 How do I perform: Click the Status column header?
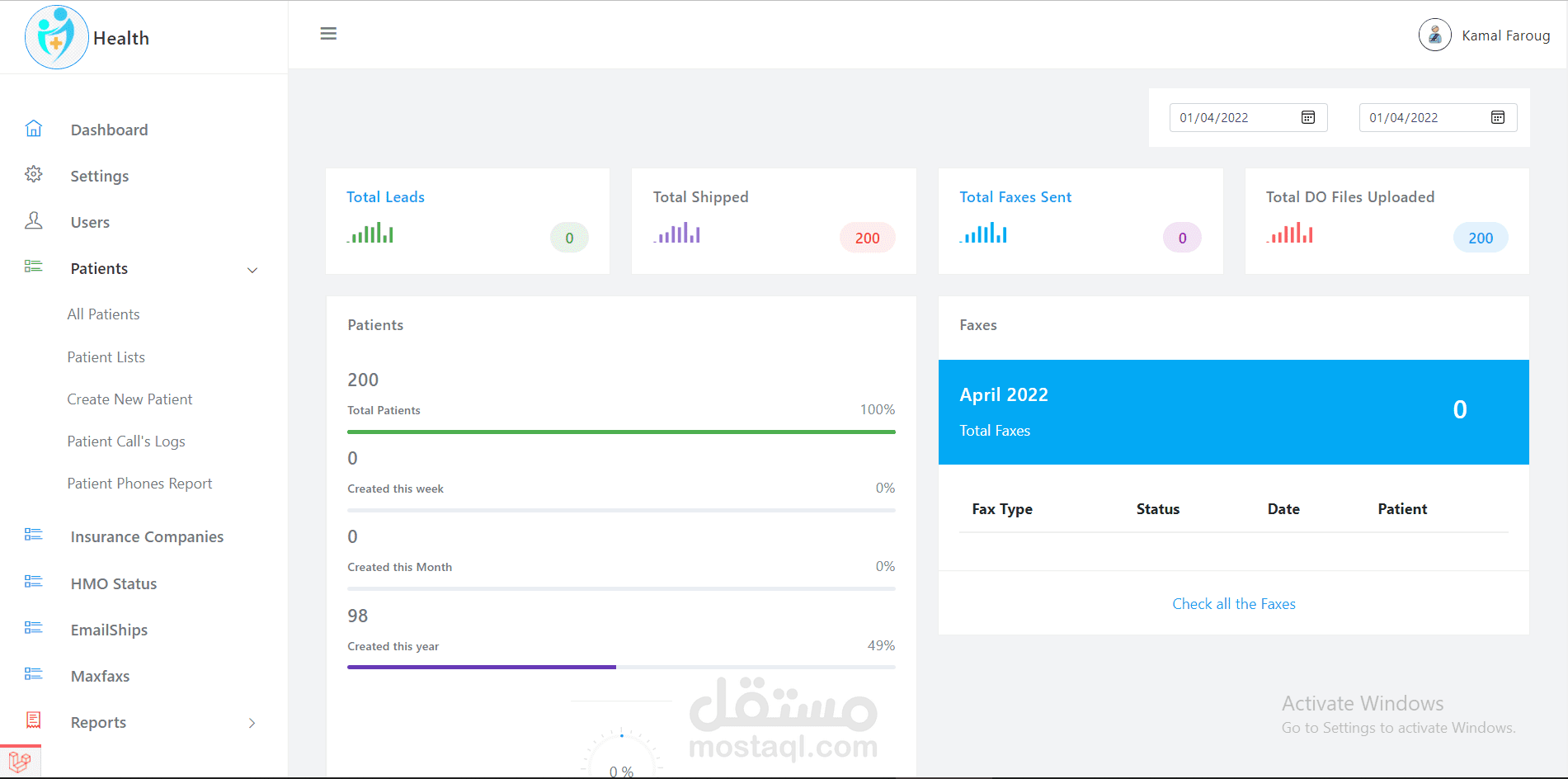tap(1158, 509)
